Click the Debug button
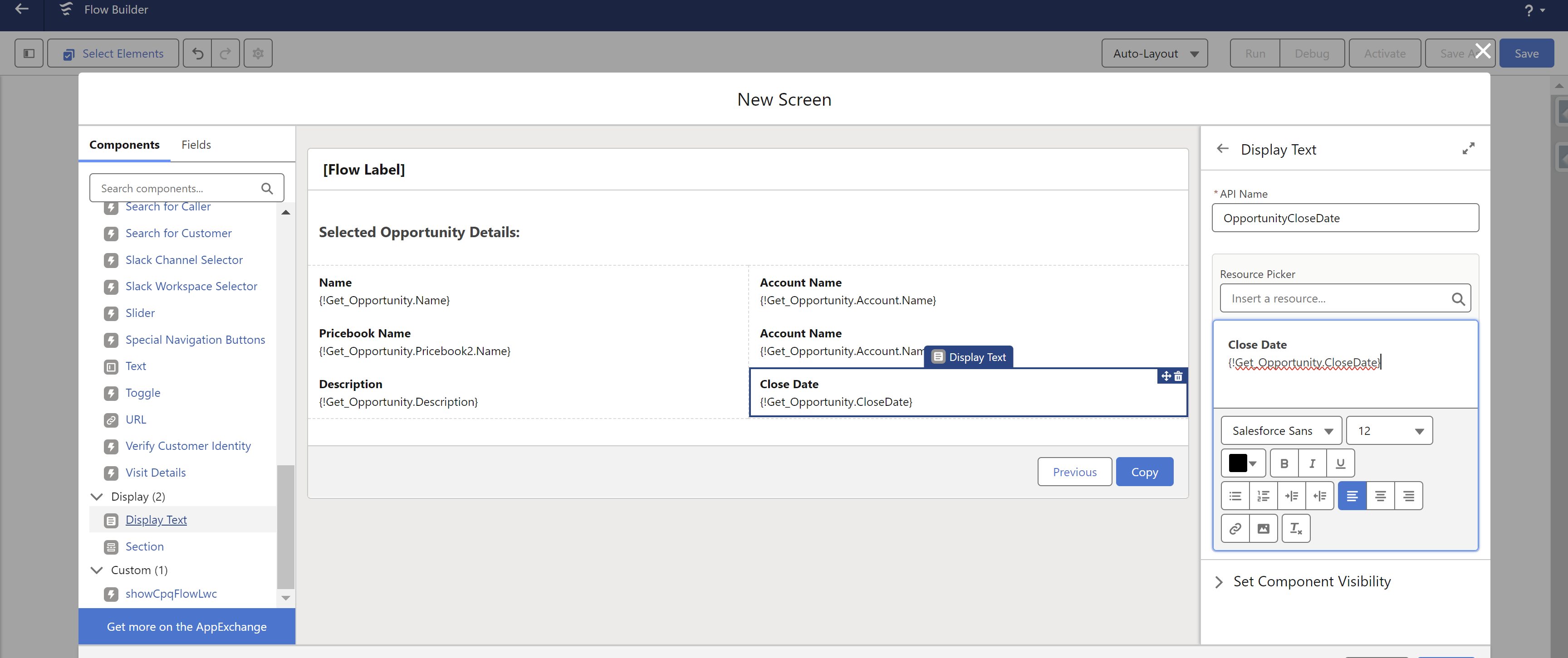 coord(1312,54)
